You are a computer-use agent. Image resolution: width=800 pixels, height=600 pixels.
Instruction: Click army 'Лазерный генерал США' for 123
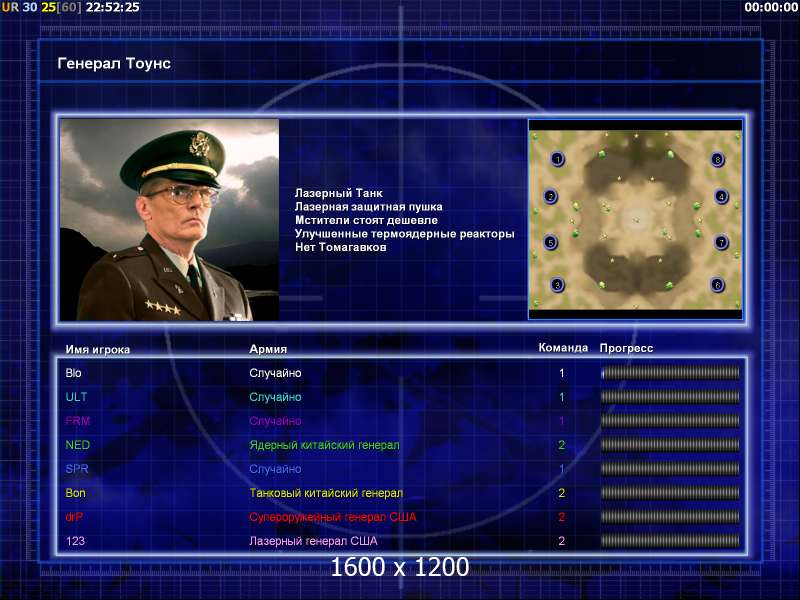[x=313, y=541]
